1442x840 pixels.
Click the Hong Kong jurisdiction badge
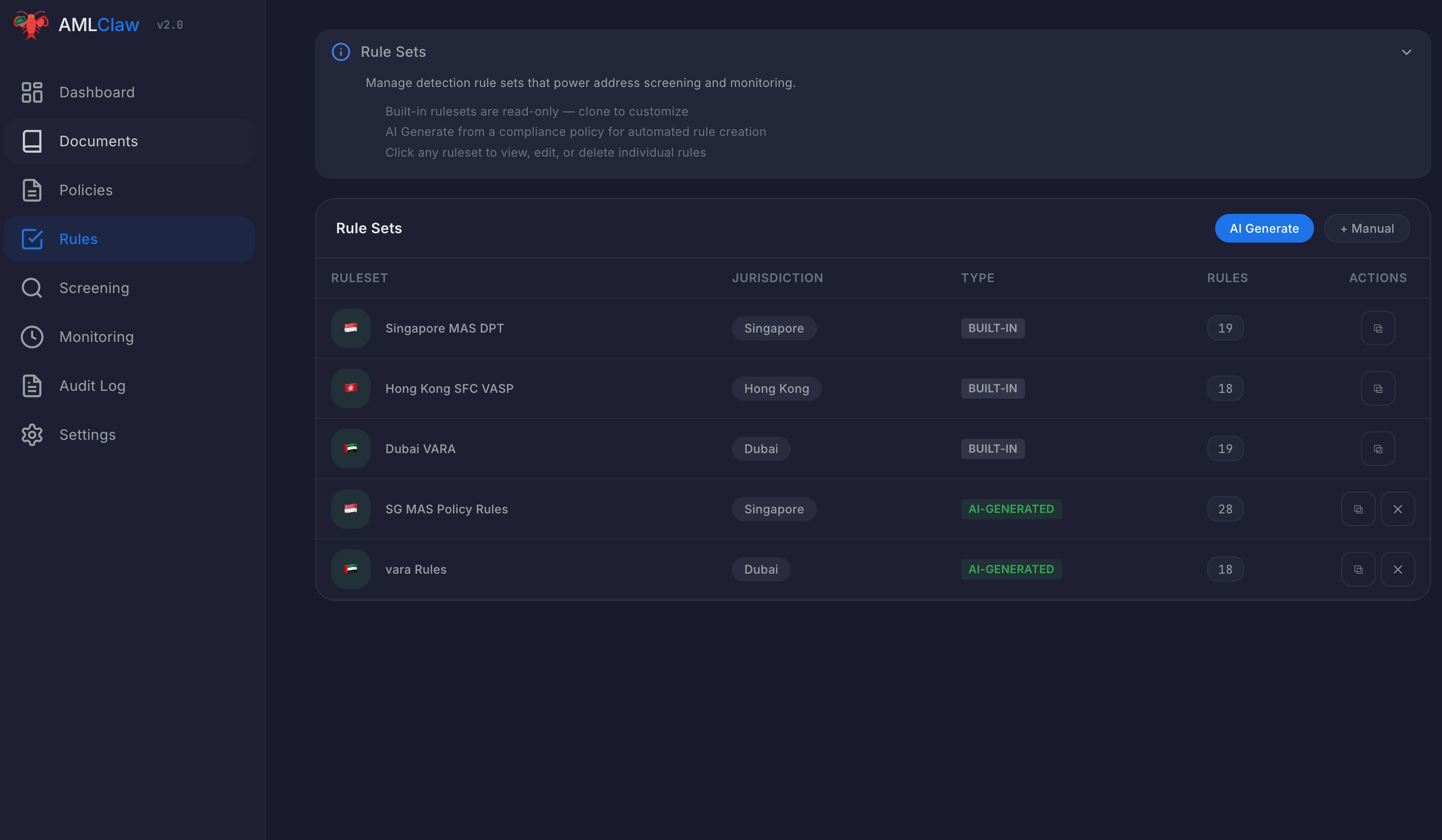(x=776, y=388)
